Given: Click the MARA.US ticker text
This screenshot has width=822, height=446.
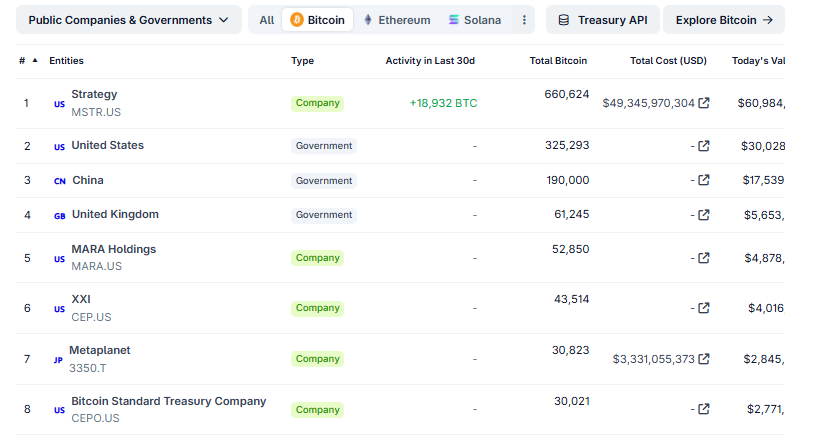Looking at the screenshot, I should [x=96, y=266].
